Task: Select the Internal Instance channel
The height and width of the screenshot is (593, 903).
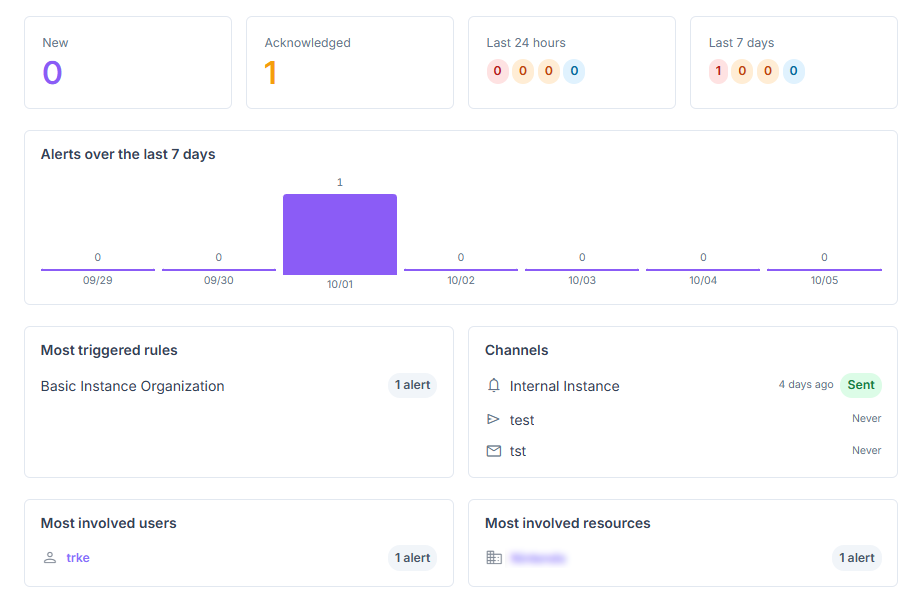Action: [564, 386]
